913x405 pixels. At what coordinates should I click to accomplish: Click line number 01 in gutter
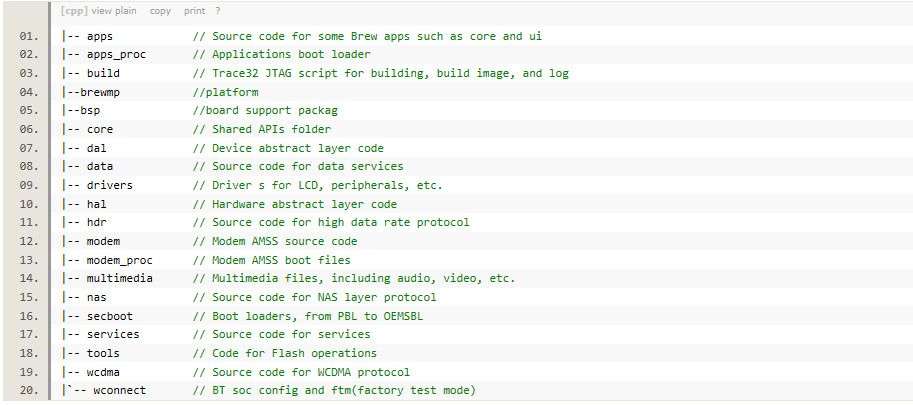click(x=29, y=36)
